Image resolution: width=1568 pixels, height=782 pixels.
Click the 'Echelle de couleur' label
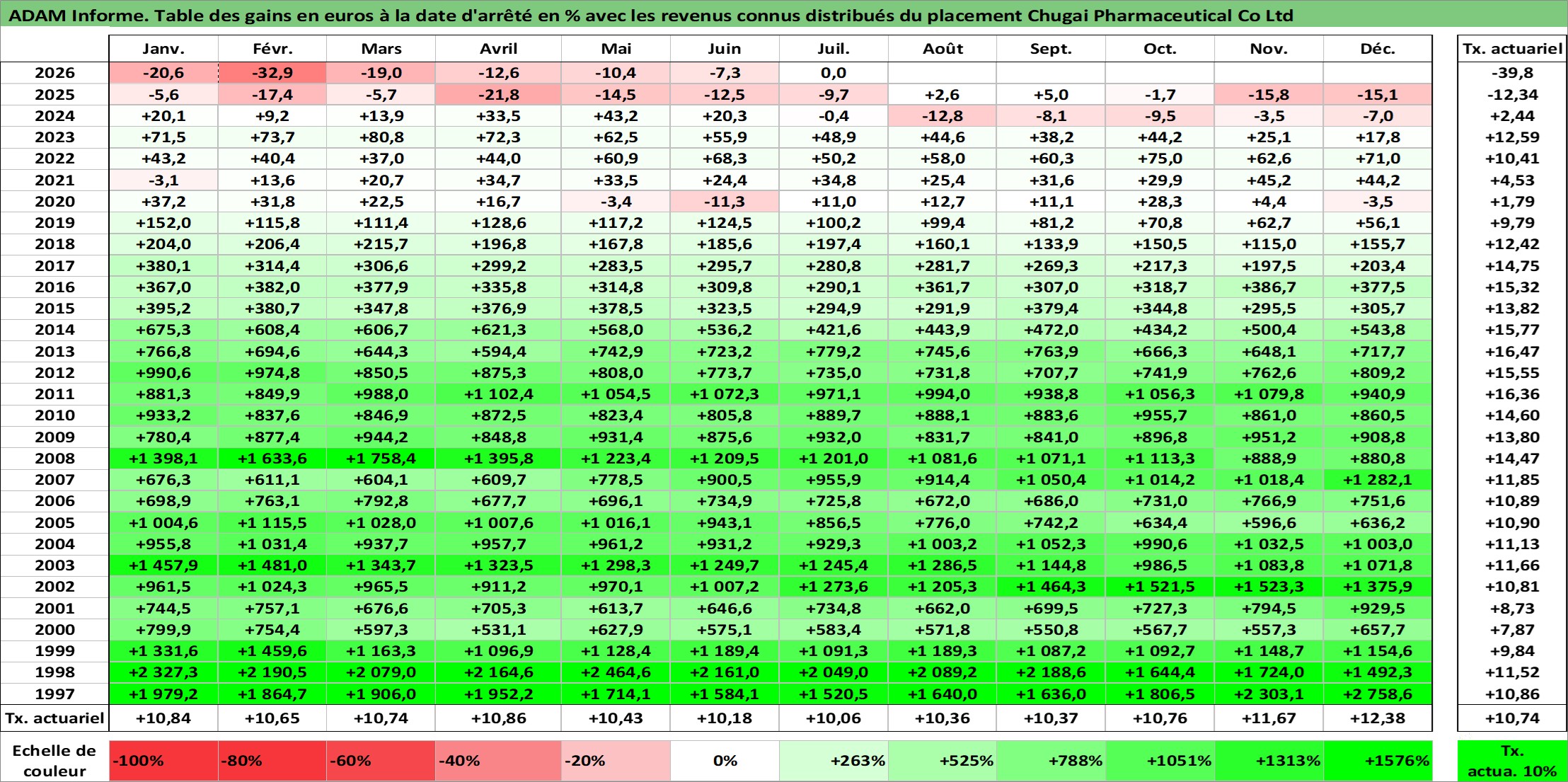pyautogui.click(x=54, y=761)
